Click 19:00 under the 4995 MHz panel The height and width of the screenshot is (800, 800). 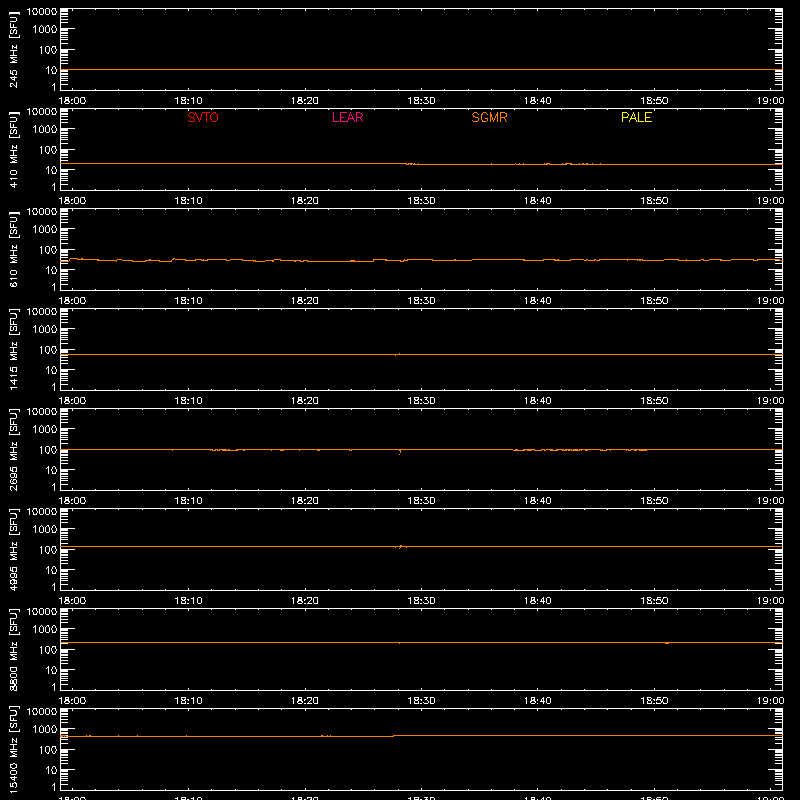pos(770,601)
